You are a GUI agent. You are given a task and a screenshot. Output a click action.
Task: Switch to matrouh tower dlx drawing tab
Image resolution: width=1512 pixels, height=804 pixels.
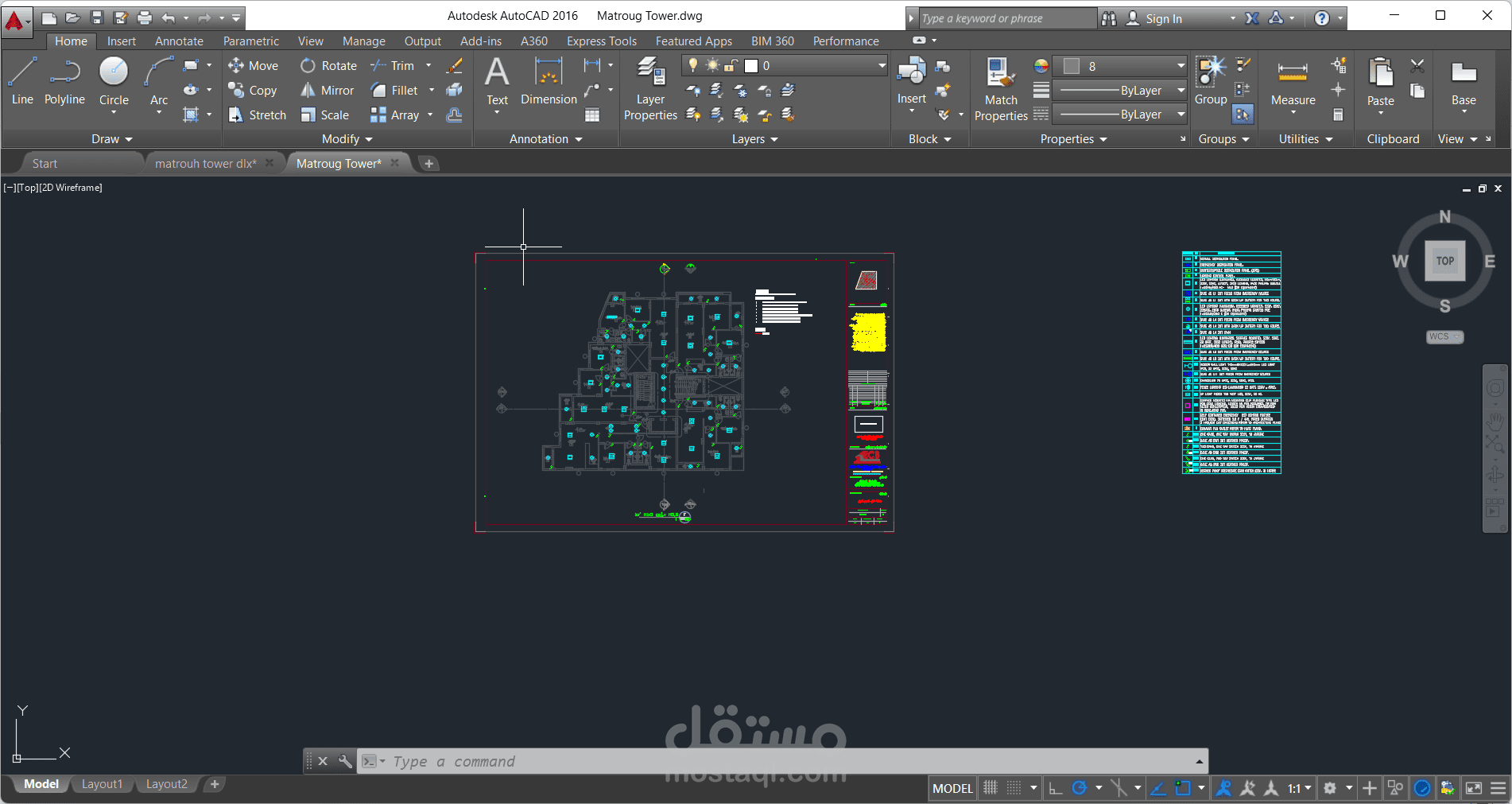coord(206,164)
